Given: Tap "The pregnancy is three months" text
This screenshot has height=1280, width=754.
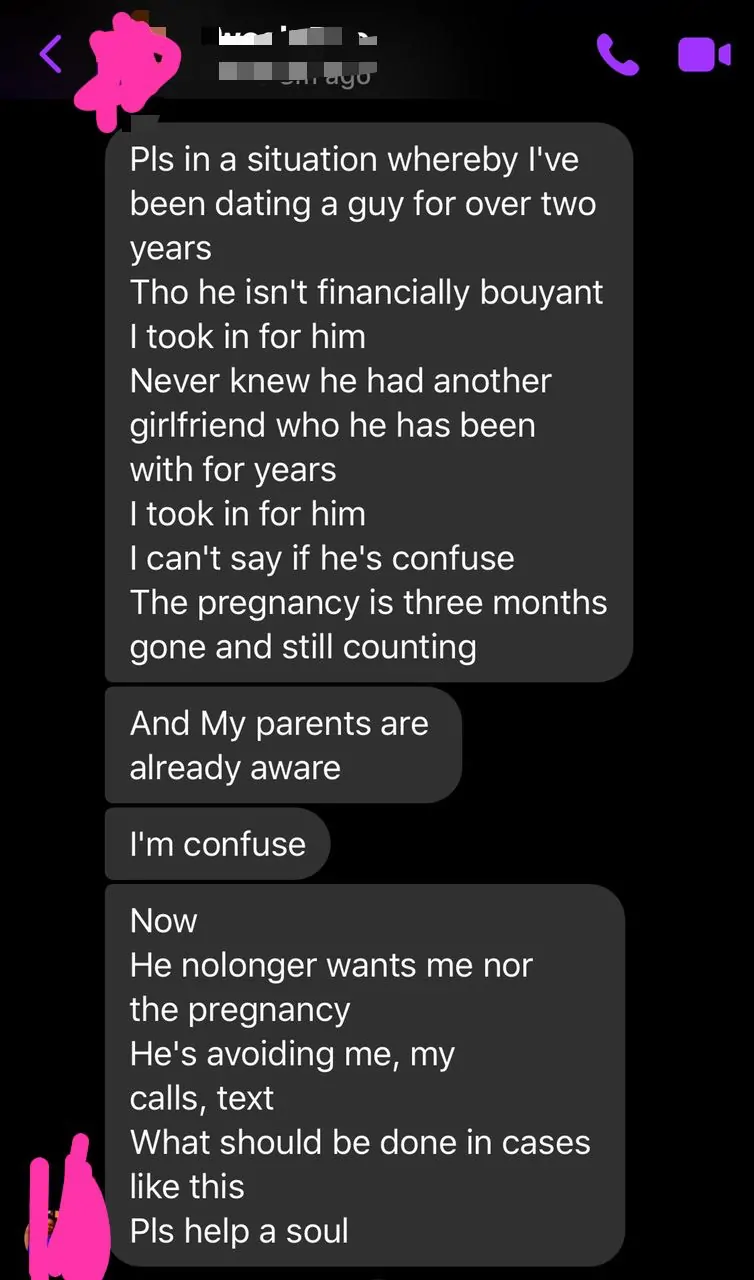Looking at the screenshot, I should click(368, 602).
